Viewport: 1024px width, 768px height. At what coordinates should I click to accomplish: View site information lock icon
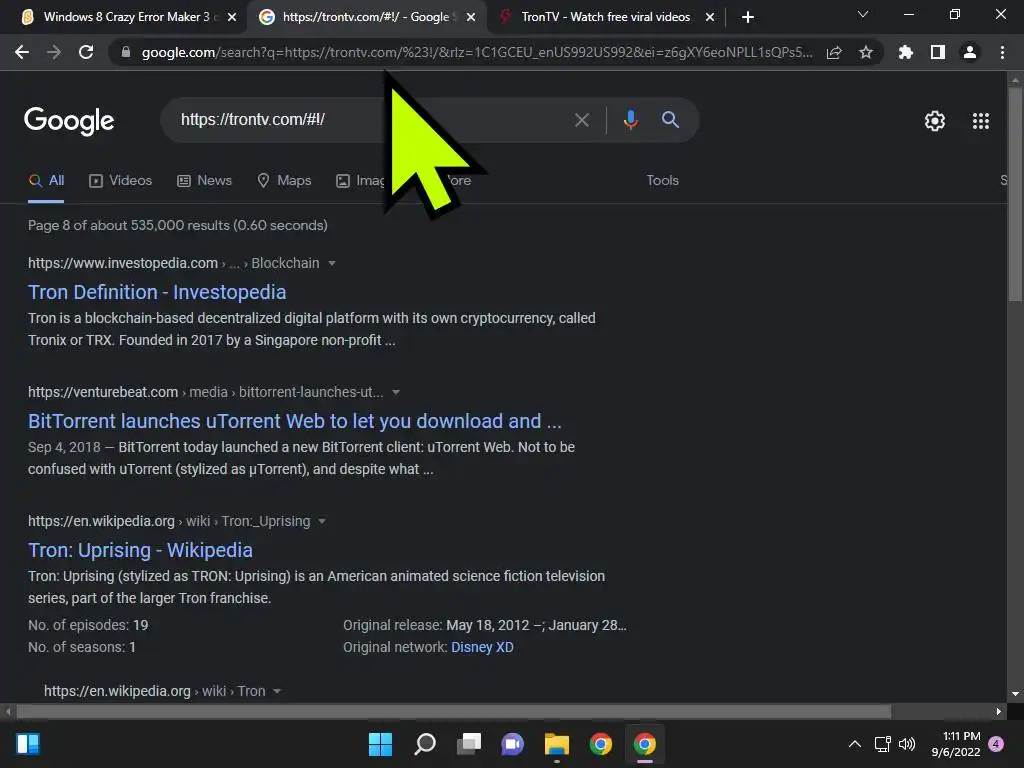[x=126, y=52]
